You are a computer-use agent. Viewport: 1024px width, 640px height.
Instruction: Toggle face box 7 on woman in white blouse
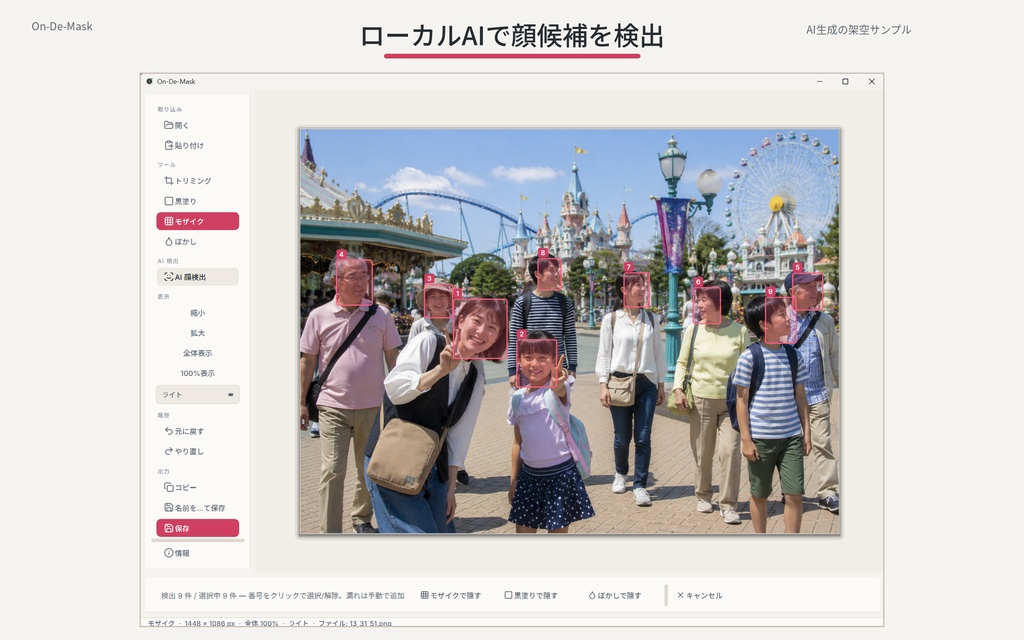coord(636,290)
